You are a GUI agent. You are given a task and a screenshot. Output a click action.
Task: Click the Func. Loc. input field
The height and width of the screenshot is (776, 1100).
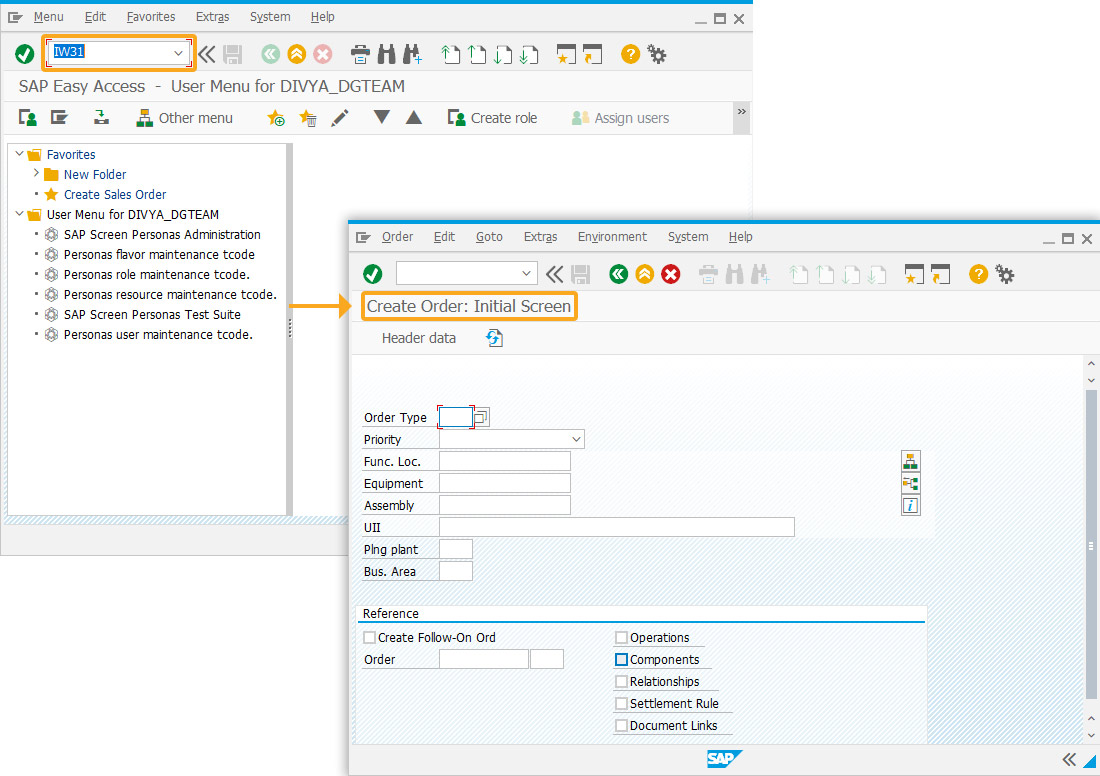[x=504, y=461]
